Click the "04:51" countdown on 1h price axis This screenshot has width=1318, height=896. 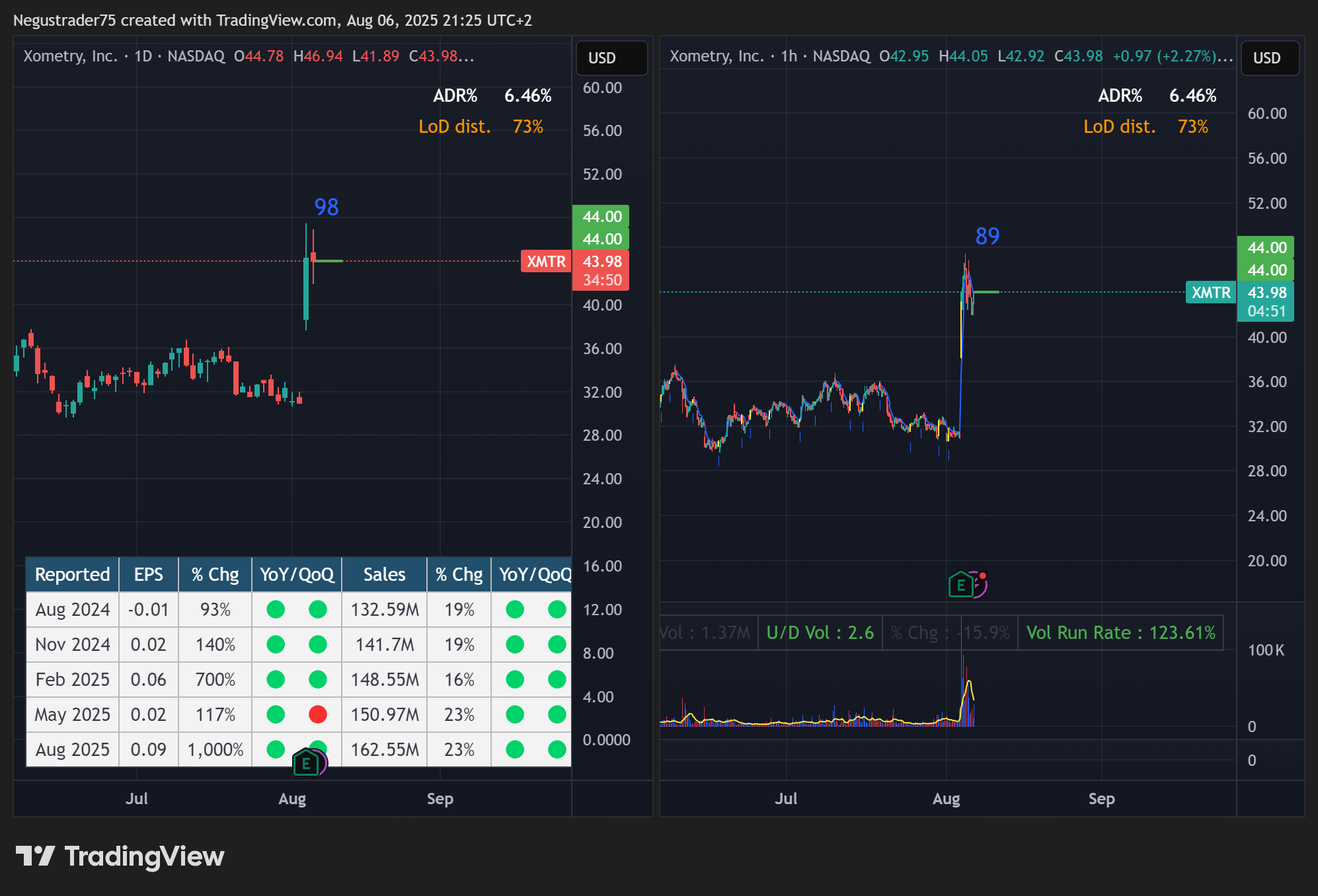click(x=1266, y=311)
